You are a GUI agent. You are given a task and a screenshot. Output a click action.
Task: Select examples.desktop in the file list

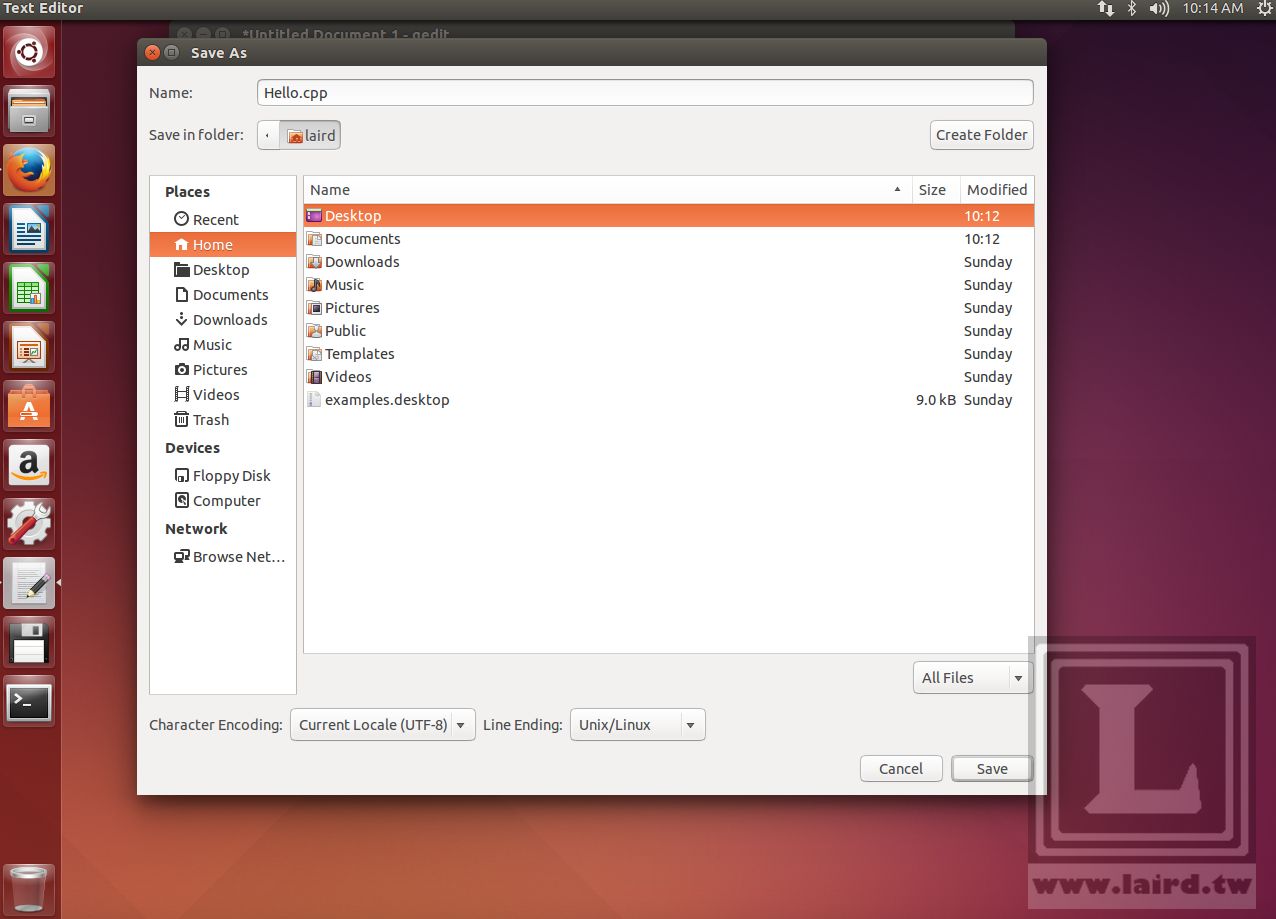click(x=386, y=399)
